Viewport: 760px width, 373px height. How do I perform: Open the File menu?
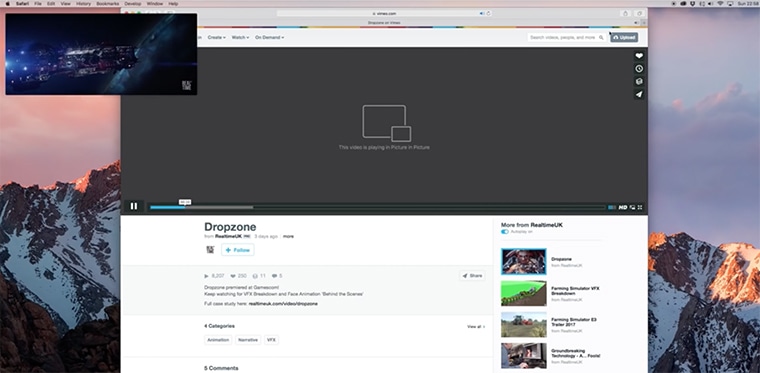click(x=38, y=3)
